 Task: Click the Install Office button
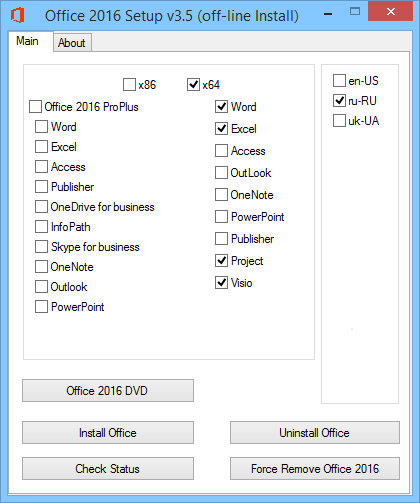108,433
